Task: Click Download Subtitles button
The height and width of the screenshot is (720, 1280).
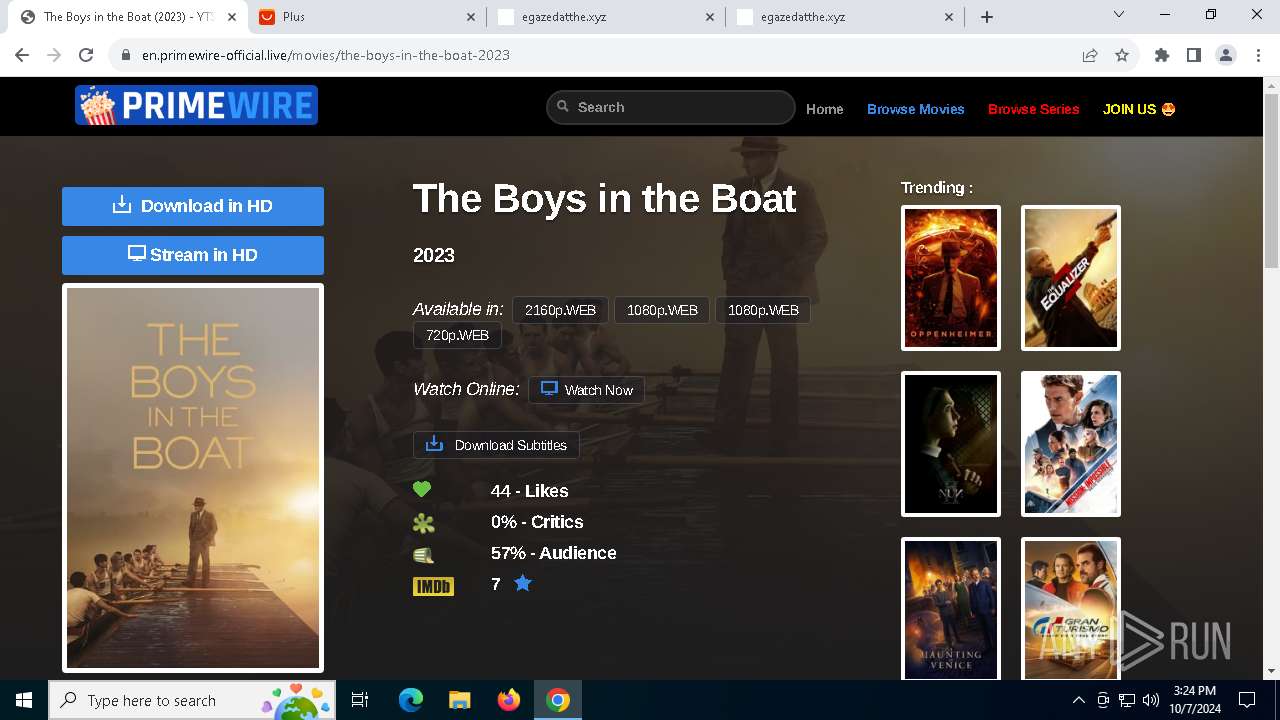Action: pyautogui.click(x=497, y=445)
